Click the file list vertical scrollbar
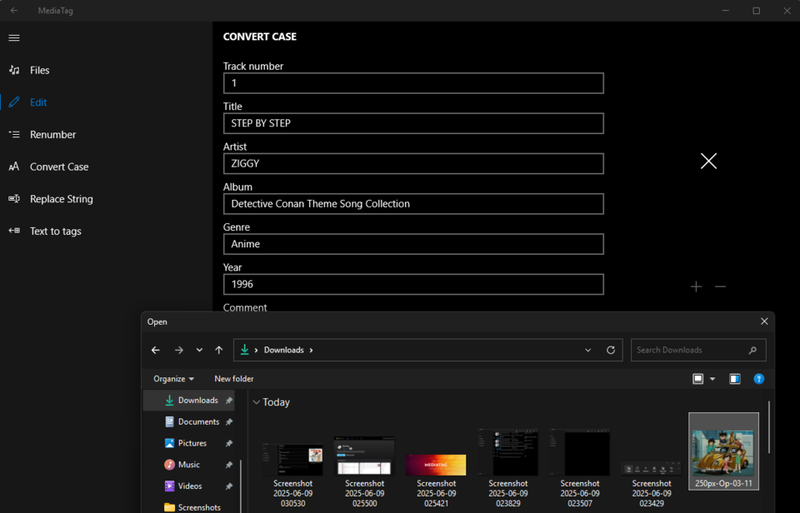The width and height of the screenshot is (800, 513). (769, 428)
